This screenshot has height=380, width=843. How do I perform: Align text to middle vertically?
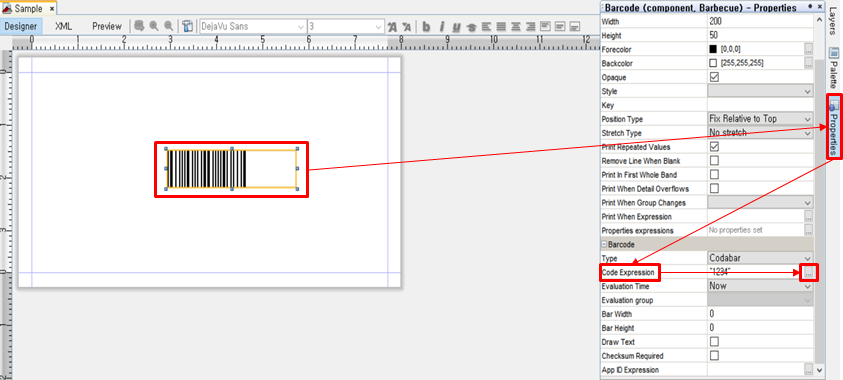click(x=560, y=26)
